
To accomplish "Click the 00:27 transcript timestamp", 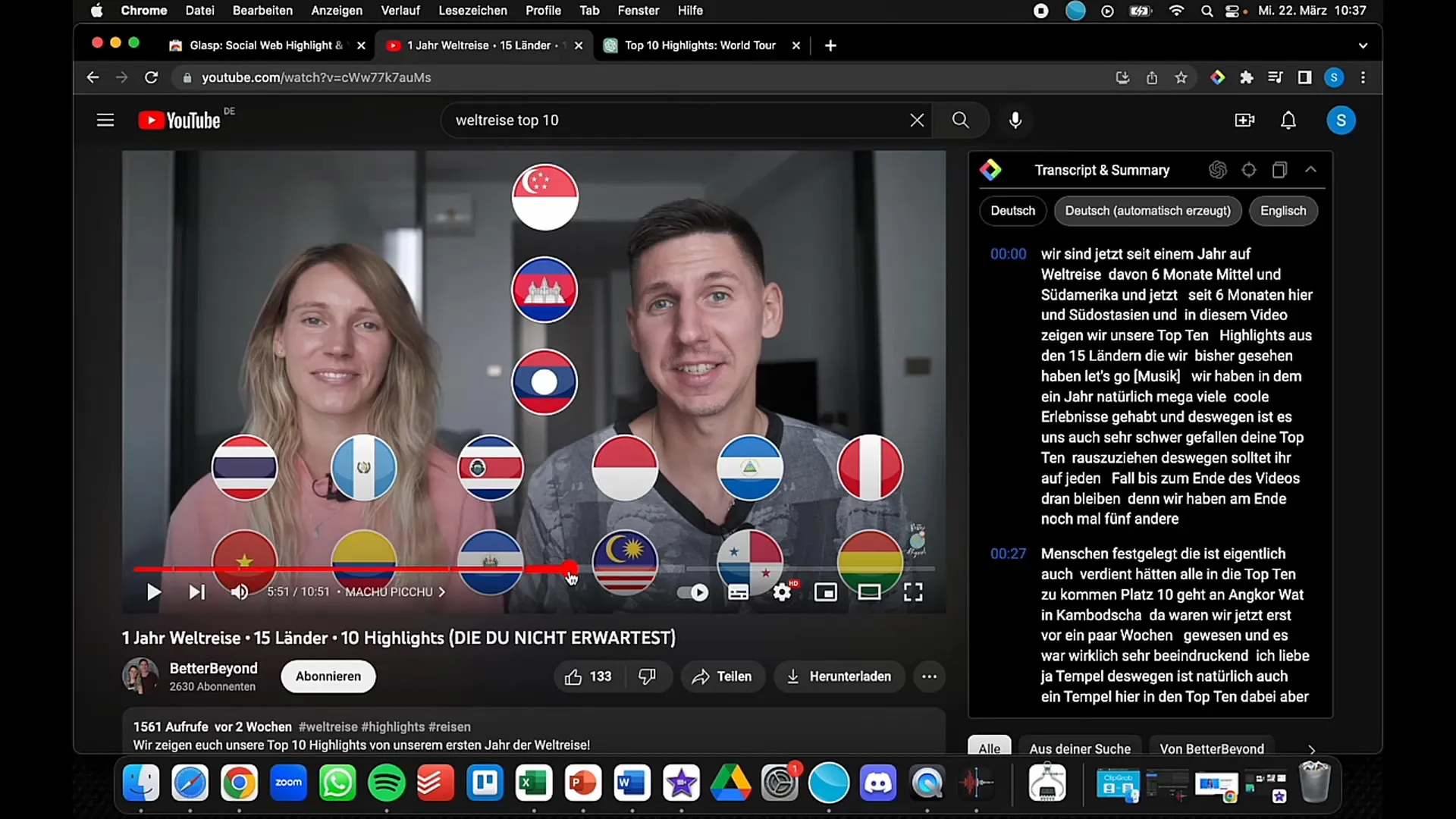I will pyautogui.click(x=1009, y=553).
